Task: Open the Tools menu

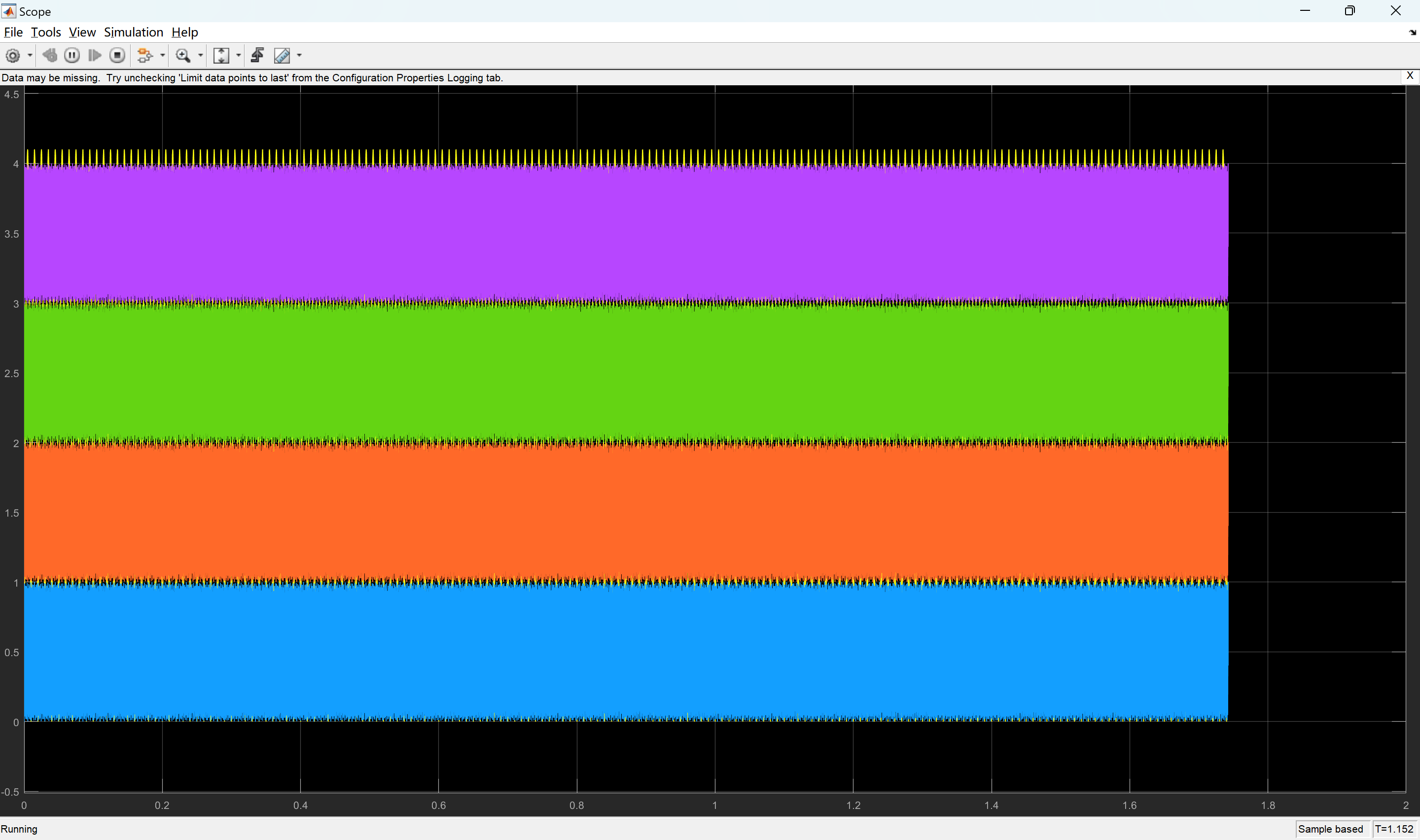Action: coord(45,32)
